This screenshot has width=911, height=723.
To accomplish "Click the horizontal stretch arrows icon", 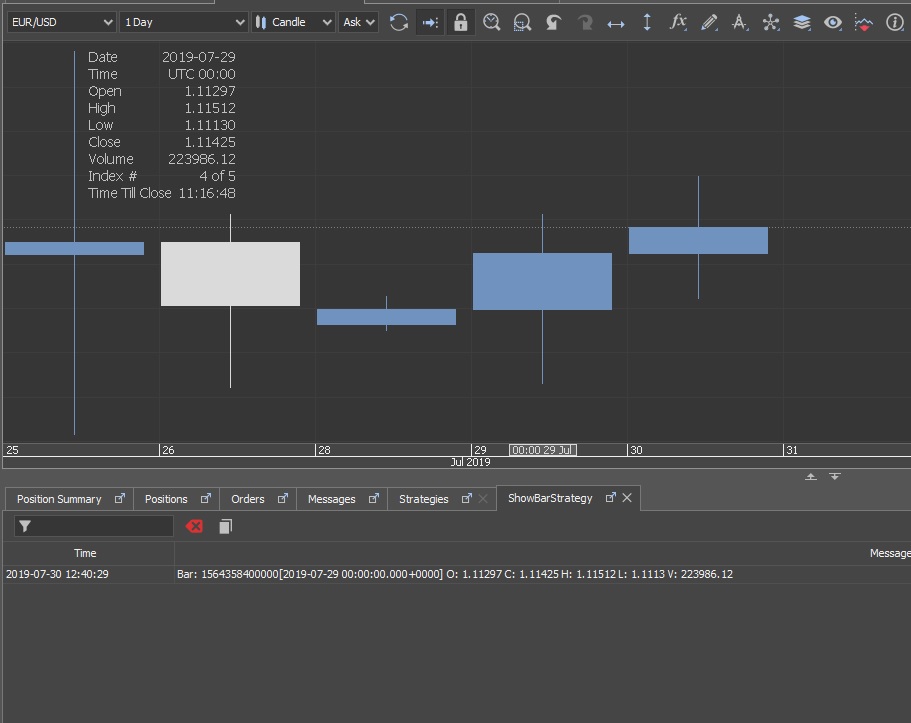I will (616, 24).
